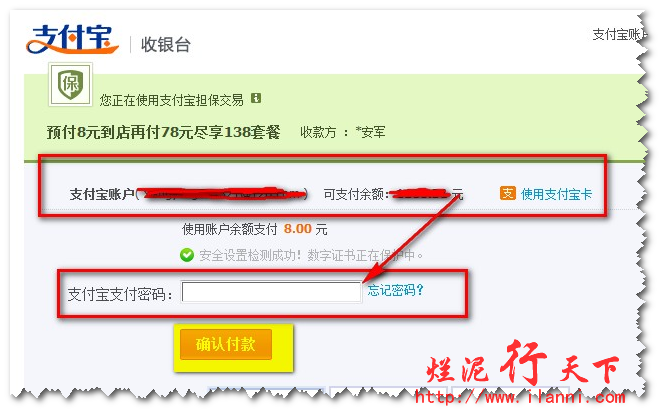This screenshot has width=665, height=415.
Task: Click the 支付宝账户 label at the top right
Action: (618, 34)
